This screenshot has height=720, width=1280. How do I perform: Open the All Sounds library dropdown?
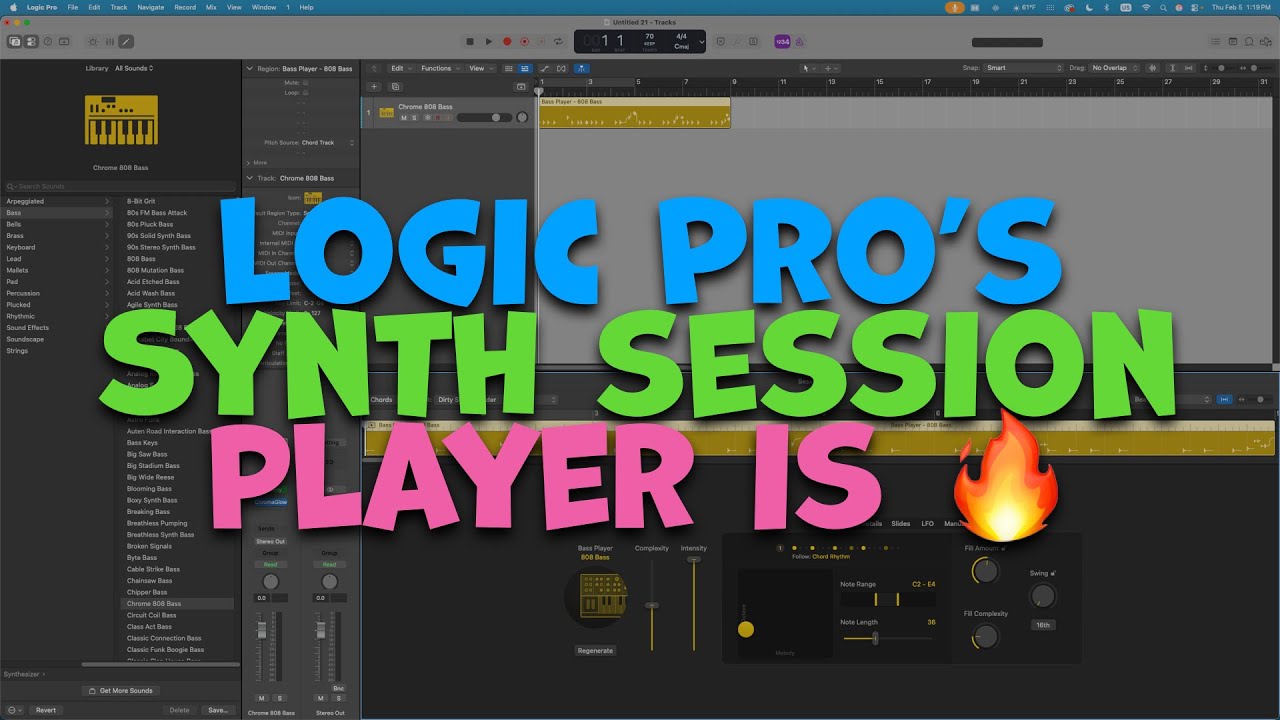(135, 68)
